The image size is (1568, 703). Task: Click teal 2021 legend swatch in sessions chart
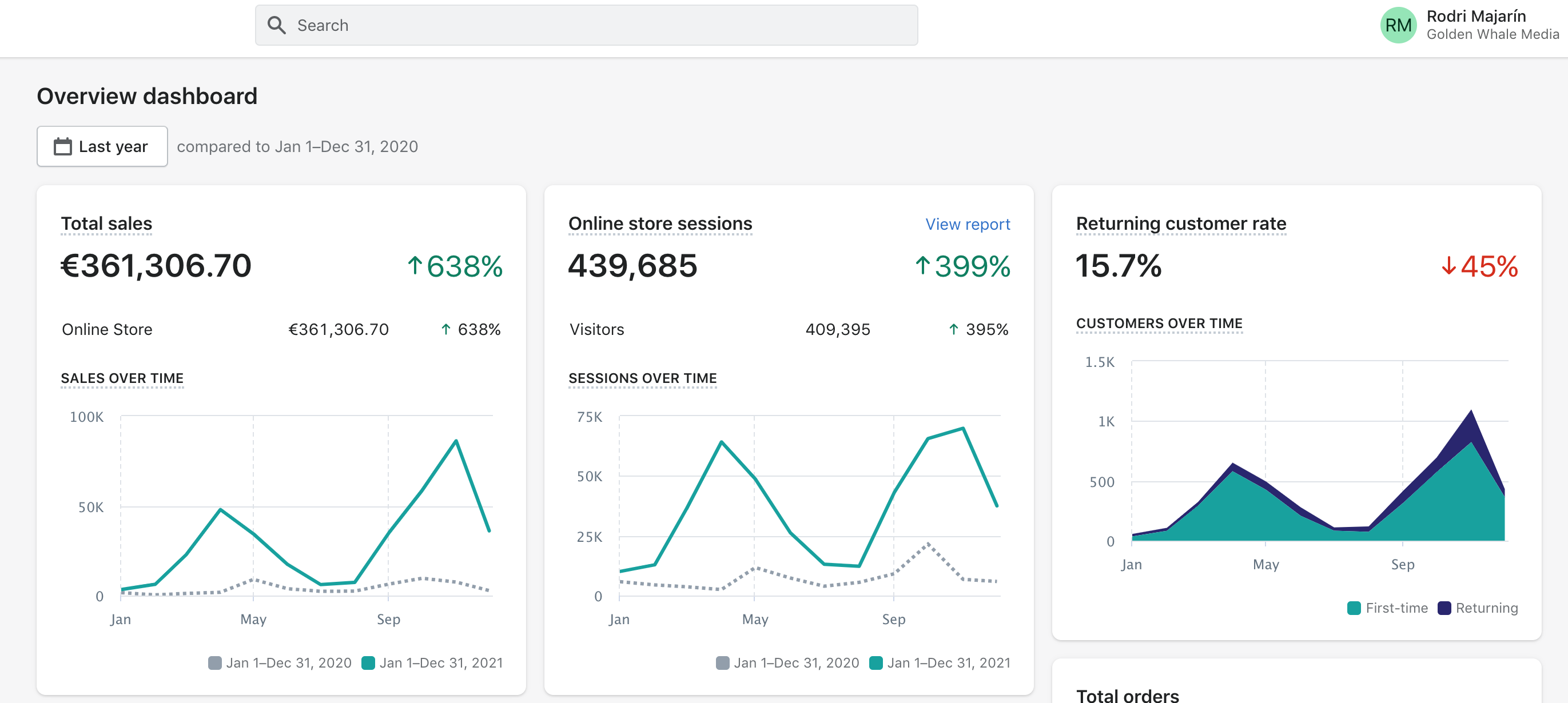[x=875, y=662]
